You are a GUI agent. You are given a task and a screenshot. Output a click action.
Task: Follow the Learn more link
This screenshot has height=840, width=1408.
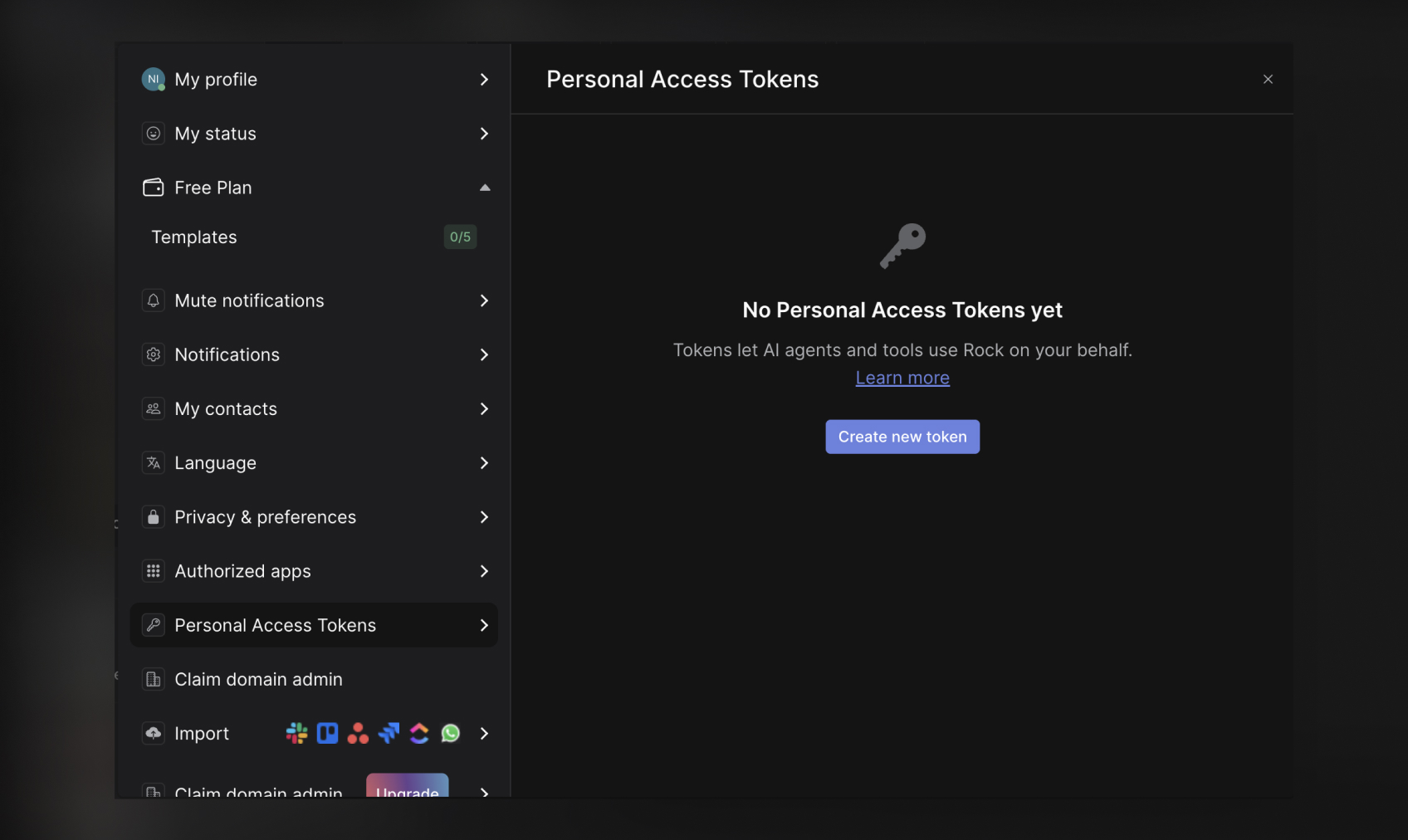[x=902, y=378]
